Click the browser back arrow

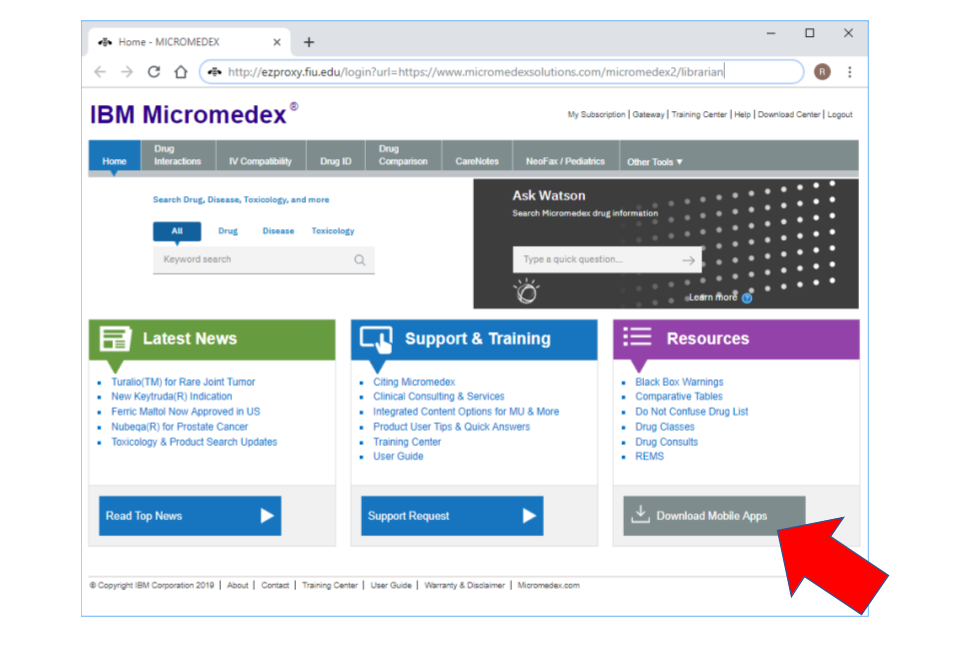tap(100, 72)
